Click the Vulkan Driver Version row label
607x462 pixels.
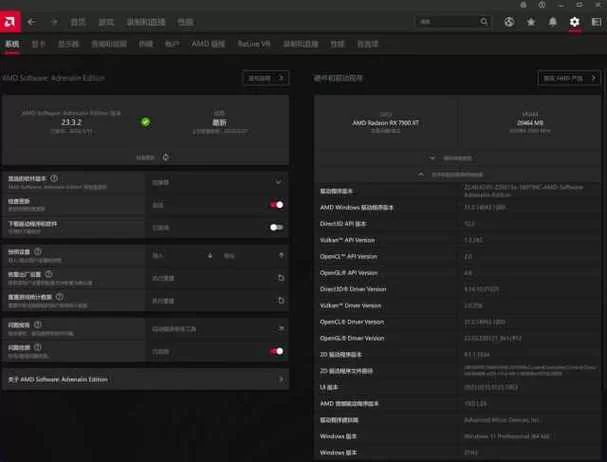click(351, 306)
